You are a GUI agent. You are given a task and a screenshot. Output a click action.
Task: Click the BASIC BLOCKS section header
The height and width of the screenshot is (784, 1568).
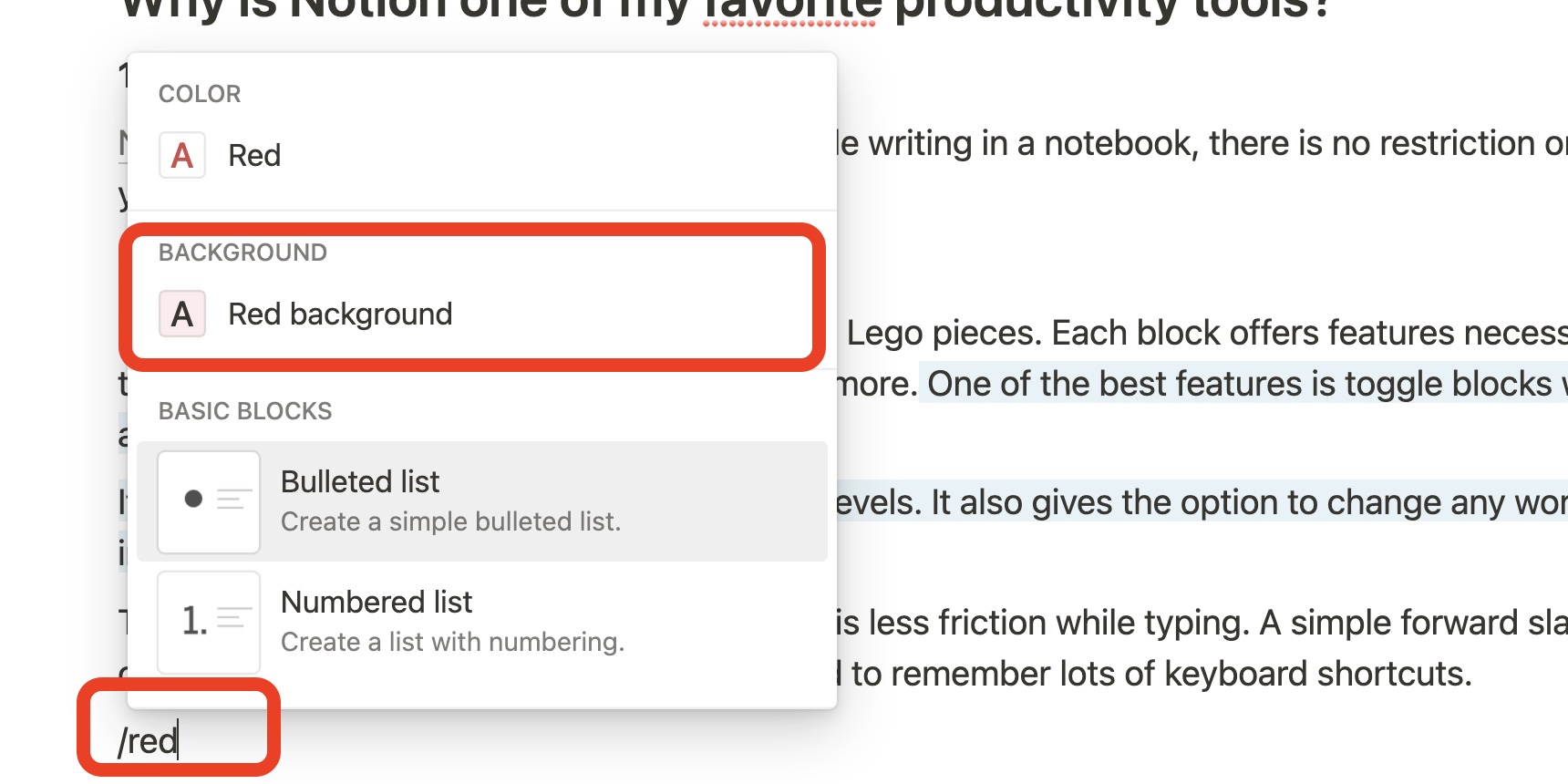(x=245, y=410)
